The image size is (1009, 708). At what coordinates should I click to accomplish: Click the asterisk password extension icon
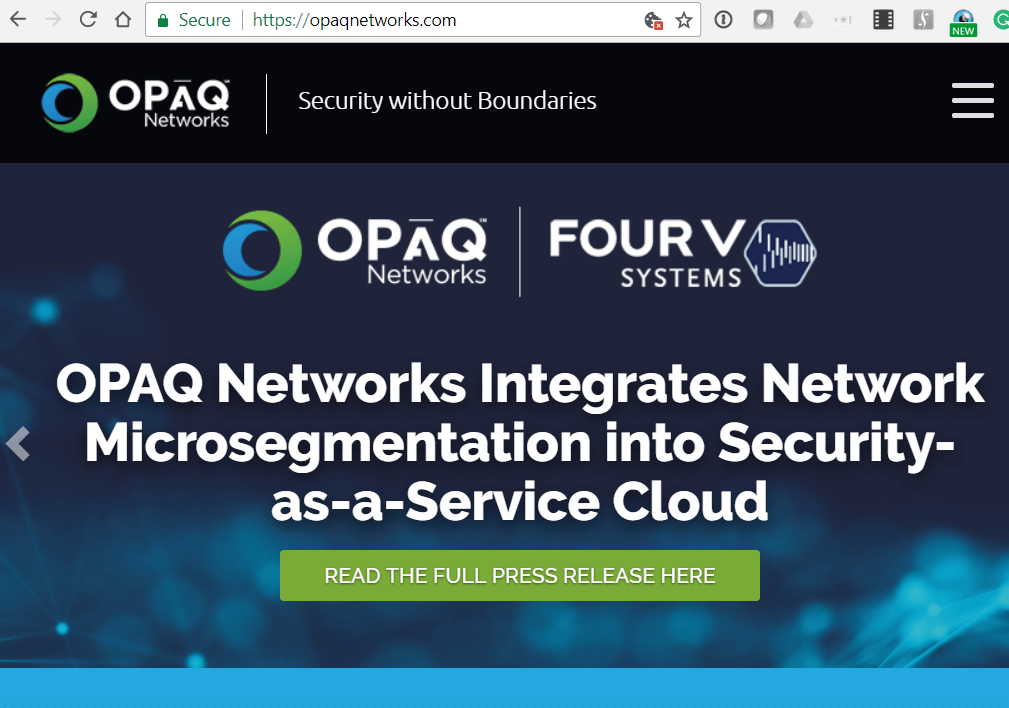pyautogui.click(x=843, y=19)
